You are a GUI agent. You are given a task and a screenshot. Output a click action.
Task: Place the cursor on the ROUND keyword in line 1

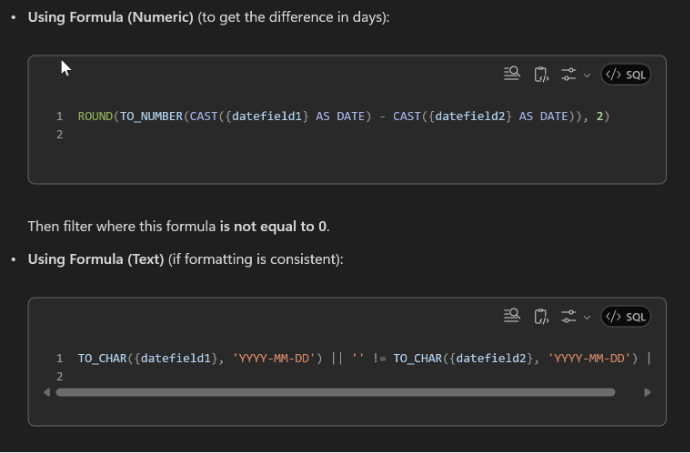[x=96, y=116]
